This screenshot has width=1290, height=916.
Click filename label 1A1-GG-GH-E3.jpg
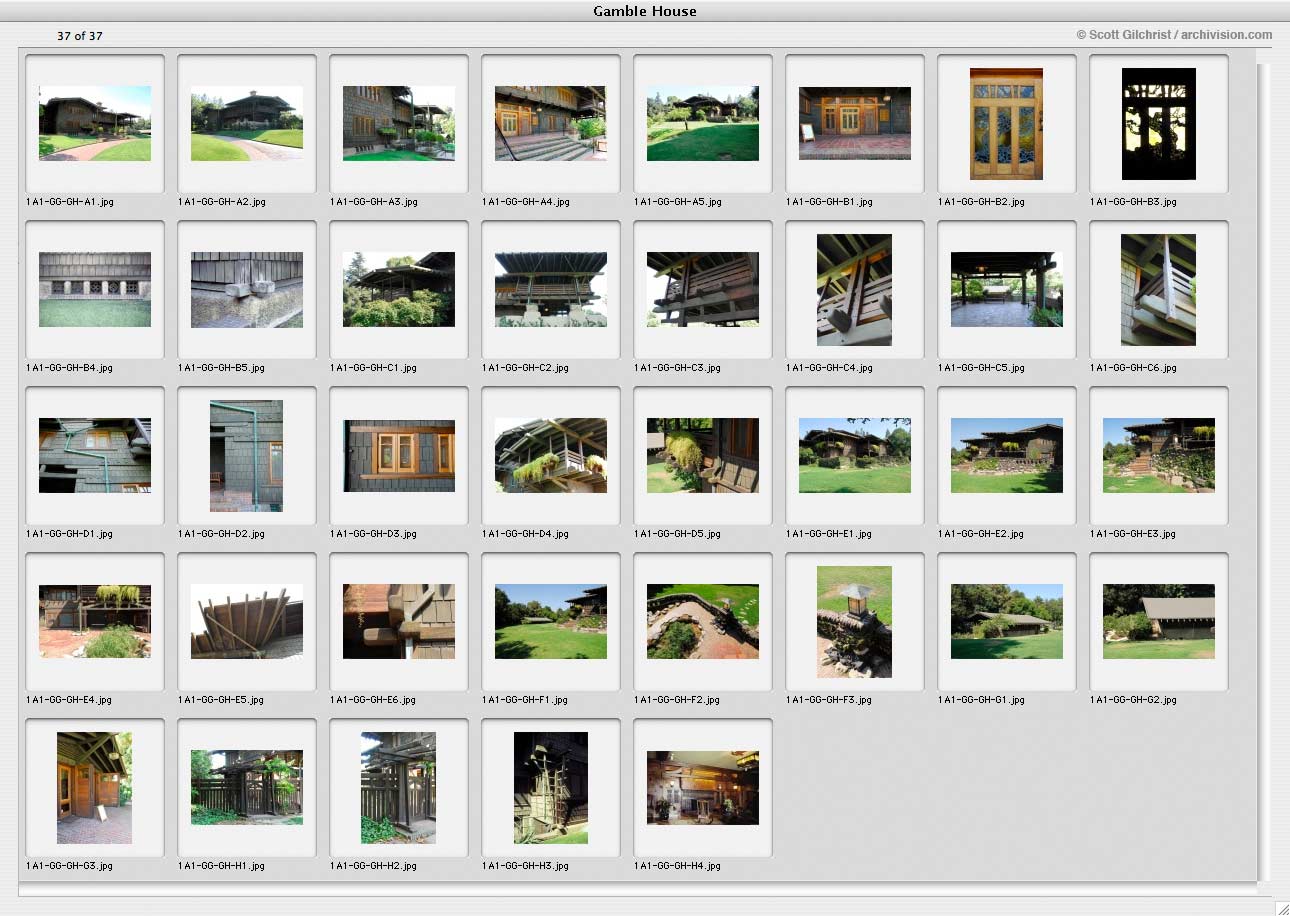click(x=1134, y=534)
